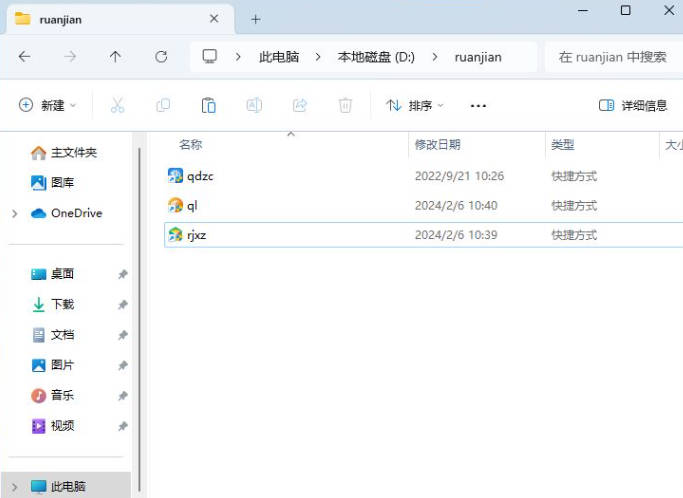Expand the OneDrive tree node
The height and width of the screenshot is (498, 683).
click(14, 213)
